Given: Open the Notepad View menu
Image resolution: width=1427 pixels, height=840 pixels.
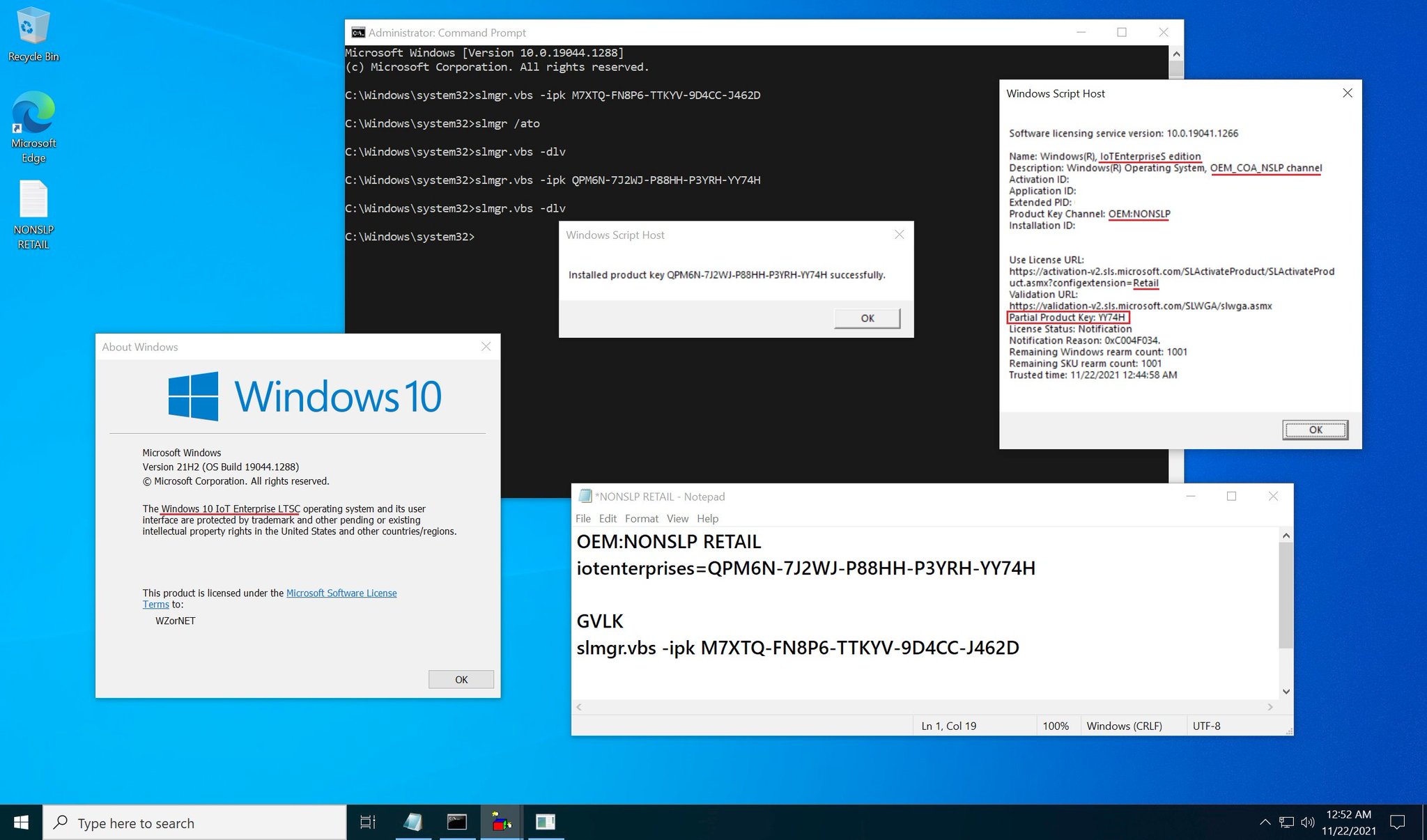Looking at the screenshot, I should point(677,519).
